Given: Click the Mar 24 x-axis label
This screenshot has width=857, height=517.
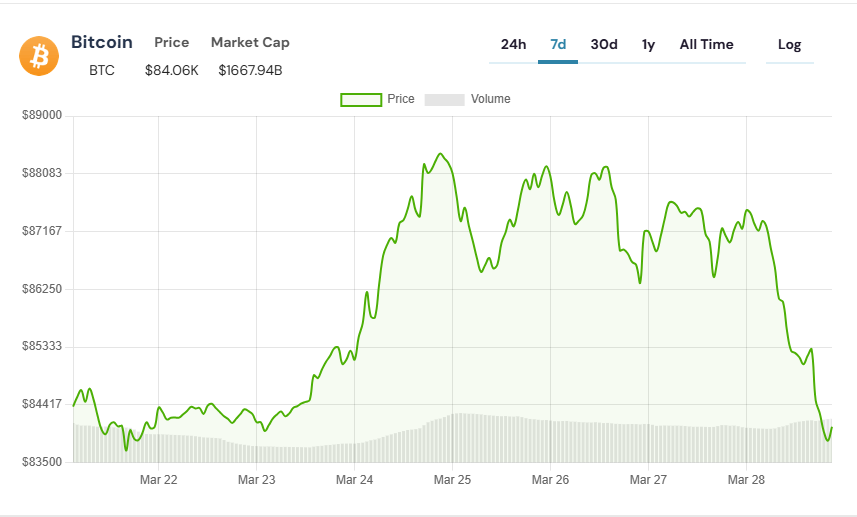Looking at the screenshot, I should [x=354, y=480].
